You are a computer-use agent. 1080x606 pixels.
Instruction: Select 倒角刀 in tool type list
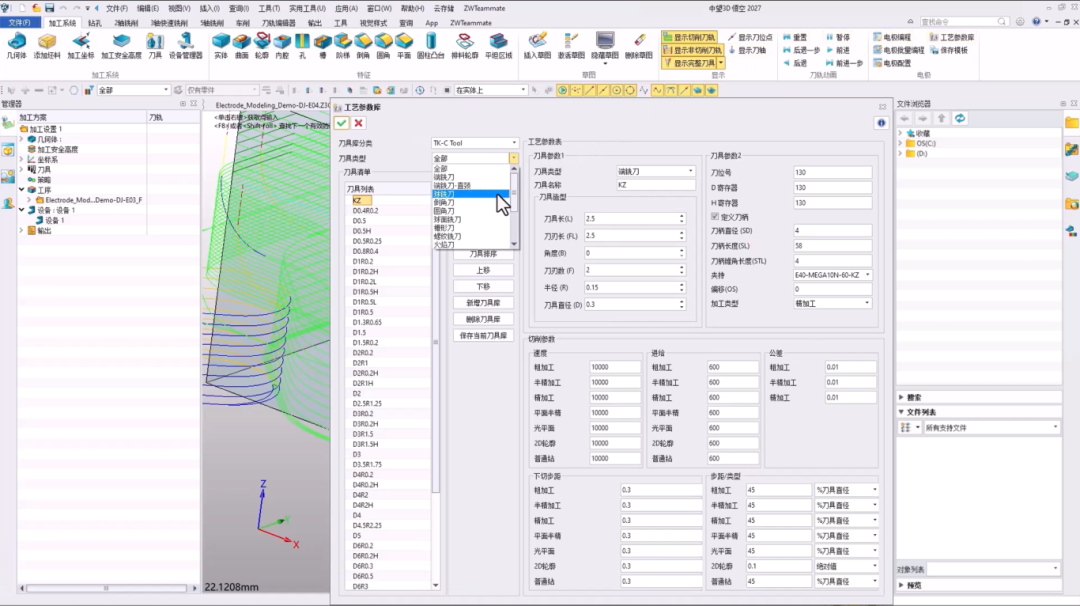click(x=470, y=202)
